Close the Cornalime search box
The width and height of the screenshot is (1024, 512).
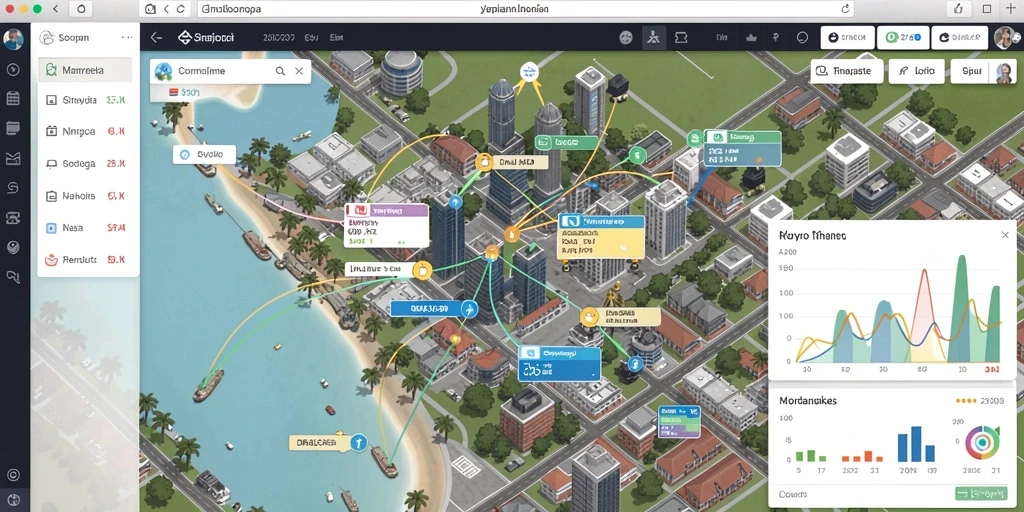tap(299, 71)
